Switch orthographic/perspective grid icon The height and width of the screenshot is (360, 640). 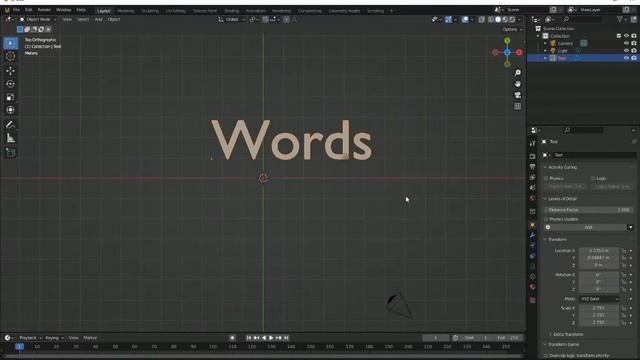tap(518, 106)
